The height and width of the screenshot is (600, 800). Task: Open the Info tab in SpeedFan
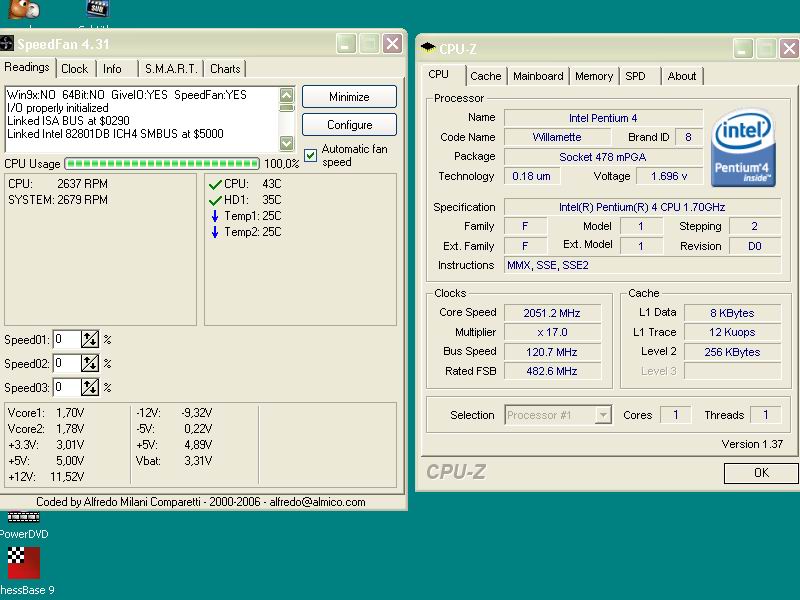tap(112, 69)
